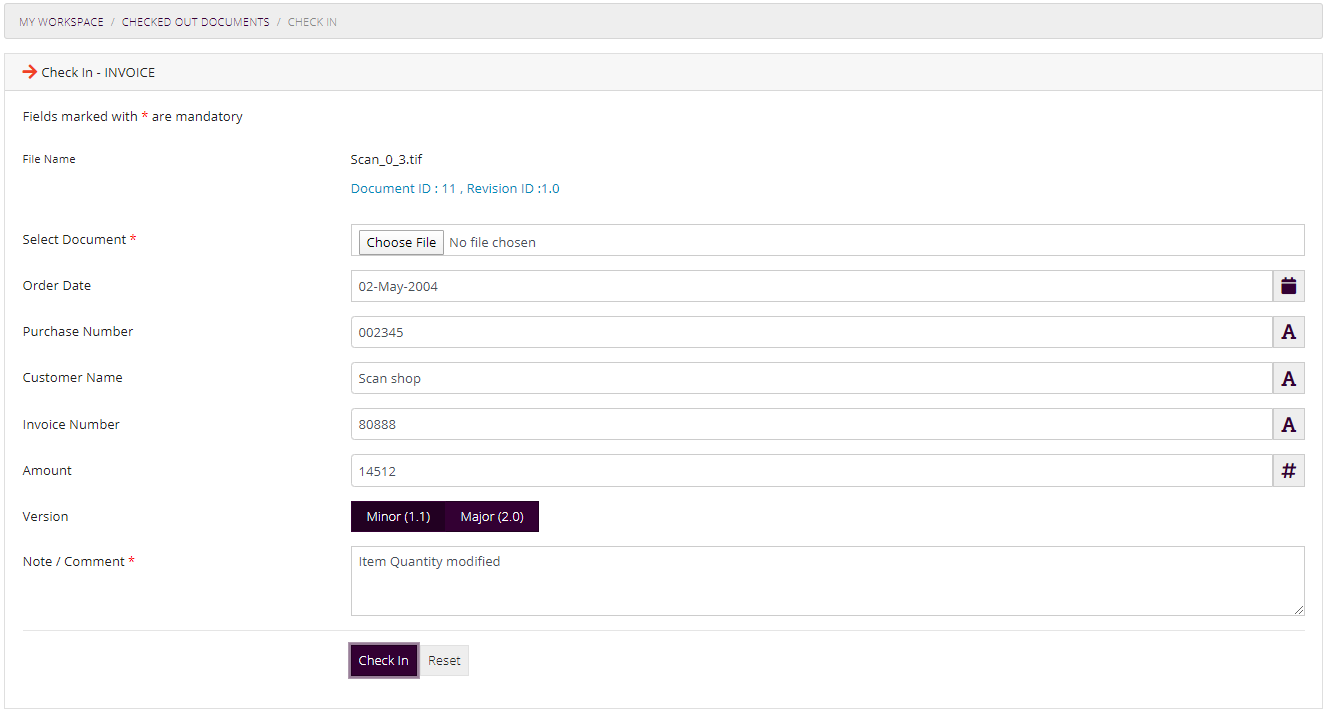The height and width of the screenshot is (719, 1326).
Task: Click the Amount field showing 14512
Action: point(810,471)
